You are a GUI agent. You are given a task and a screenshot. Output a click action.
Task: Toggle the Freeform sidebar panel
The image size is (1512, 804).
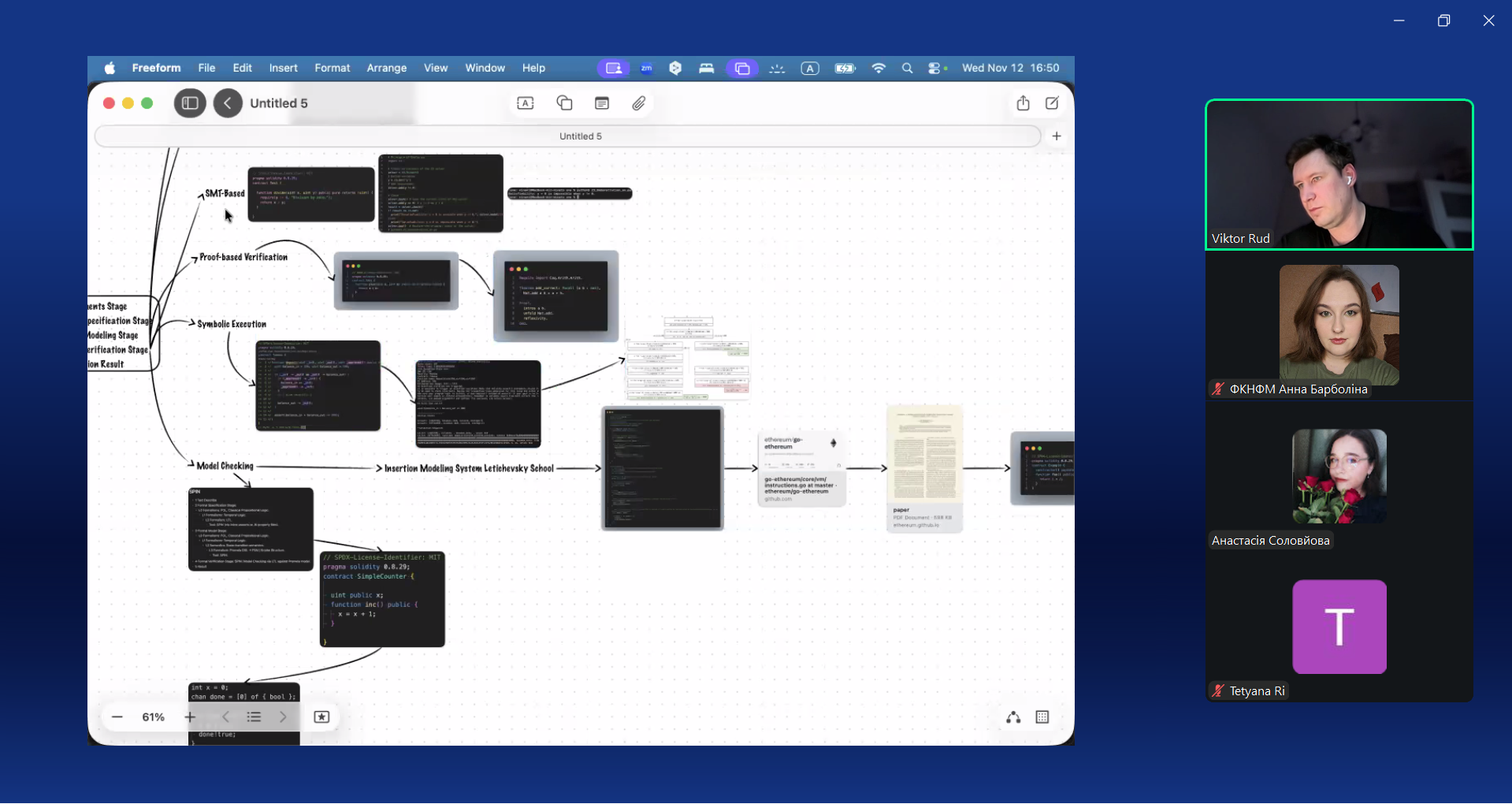pyautogui.click(x=190, y=103)
